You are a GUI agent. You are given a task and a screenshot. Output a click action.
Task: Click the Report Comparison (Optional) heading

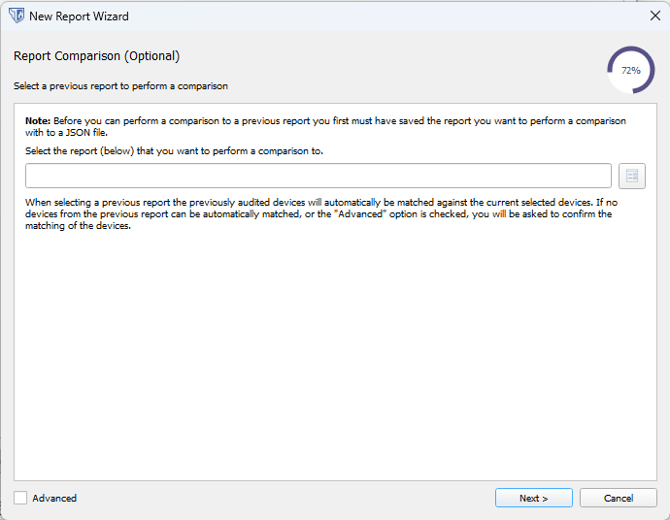click(x=97, y=56)
